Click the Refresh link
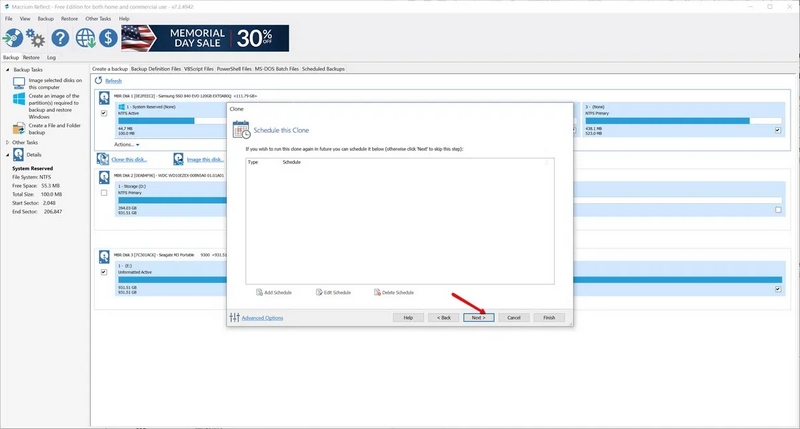The width and height of the screenshot is (800, 429). point(113,81)
